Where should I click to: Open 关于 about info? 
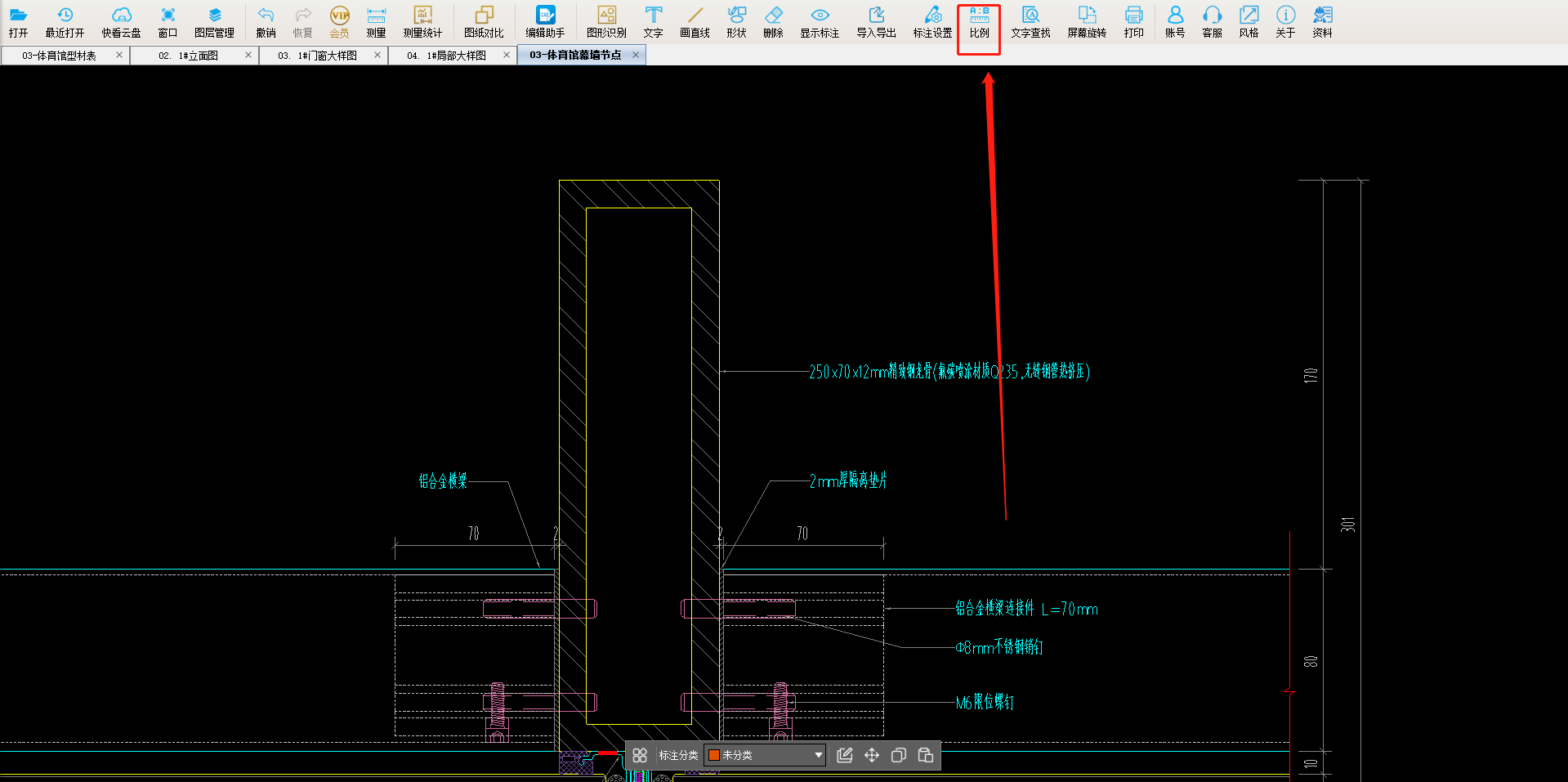pos(1285,22)
